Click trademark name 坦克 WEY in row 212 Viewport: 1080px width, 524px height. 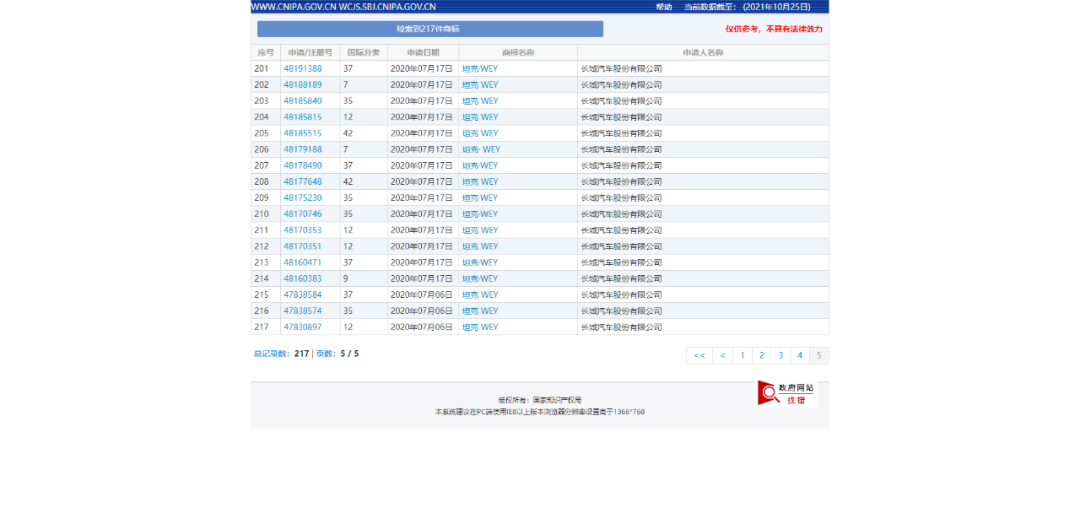tap(479, 247)
